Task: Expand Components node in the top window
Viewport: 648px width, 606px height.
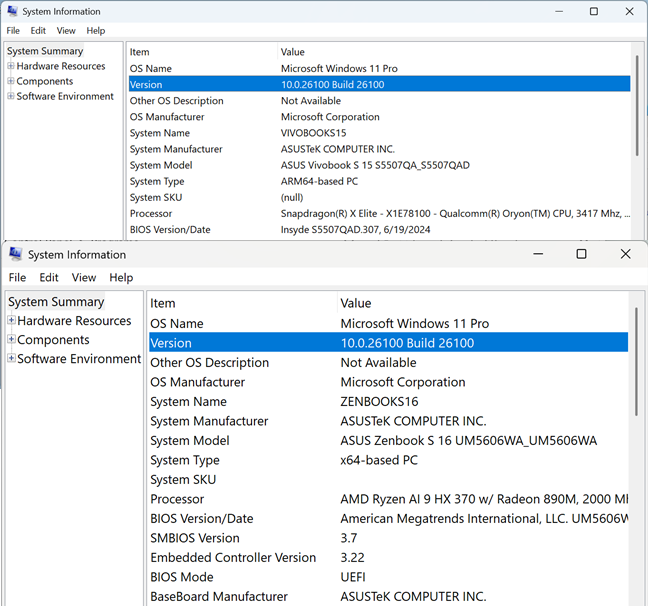Action: click(11, 81)
